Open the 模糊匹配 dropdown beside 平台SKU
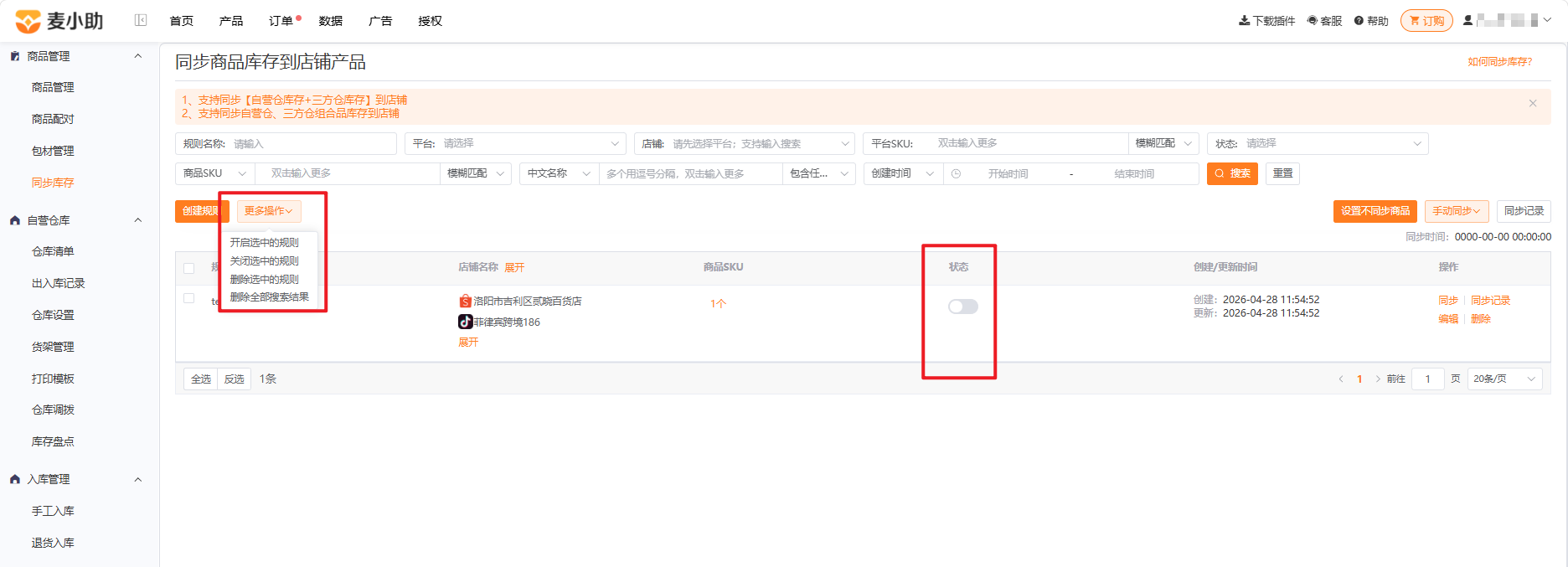The image size is (1568, 567). [x=1163, y=143]
